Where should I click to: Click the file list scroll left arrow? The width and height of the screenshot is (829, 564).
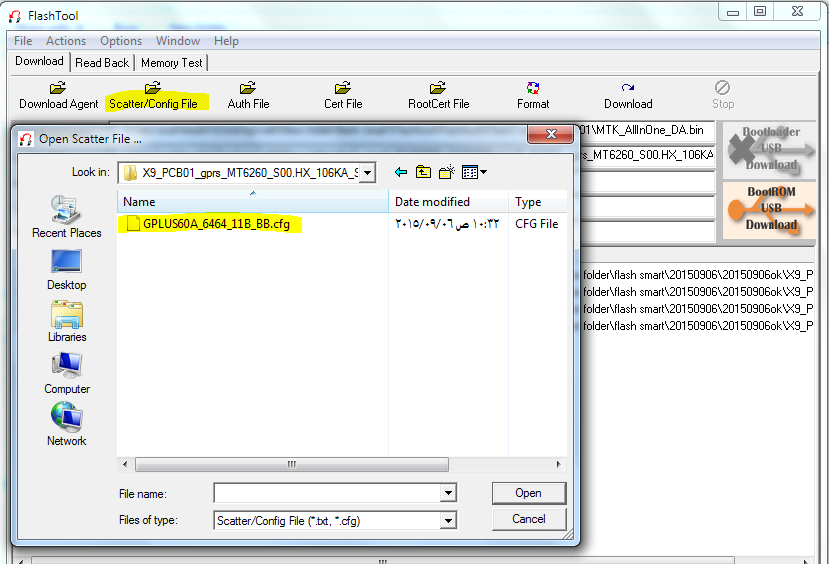point(125,465)
